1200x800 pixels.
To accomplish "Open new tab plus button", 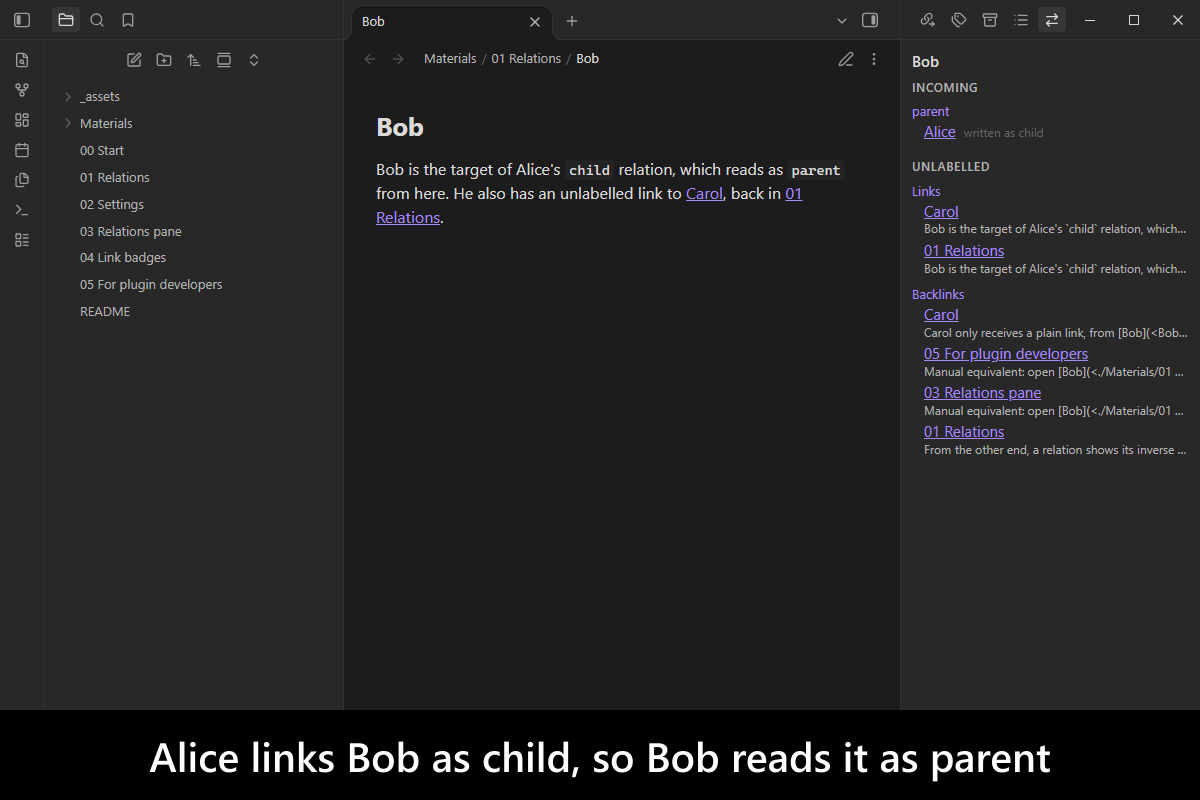I will 572,21.
